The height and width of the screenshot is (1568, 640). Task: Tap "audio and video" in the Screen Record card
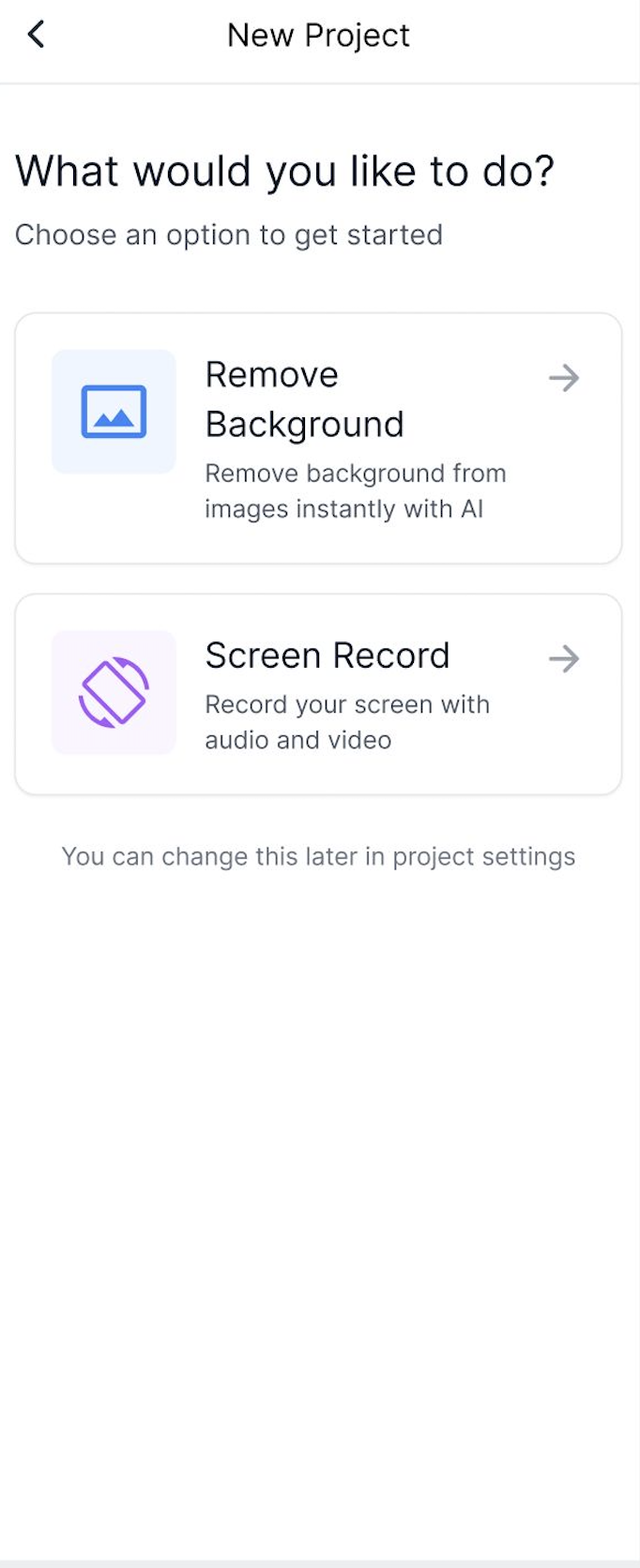[298, 740]
